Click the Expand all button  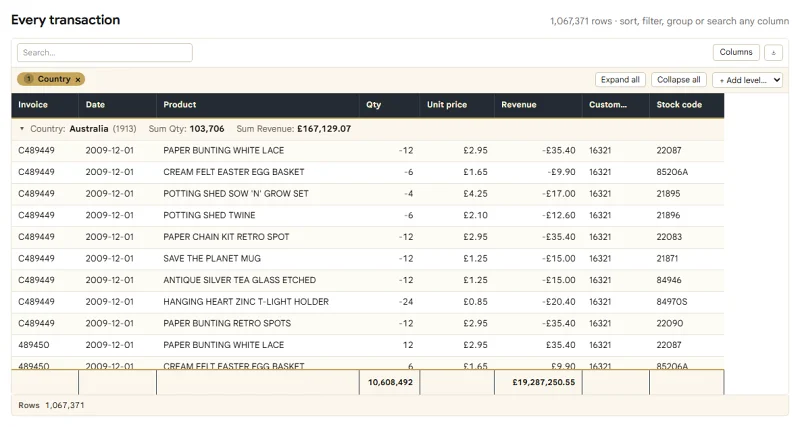pos(620,80)
